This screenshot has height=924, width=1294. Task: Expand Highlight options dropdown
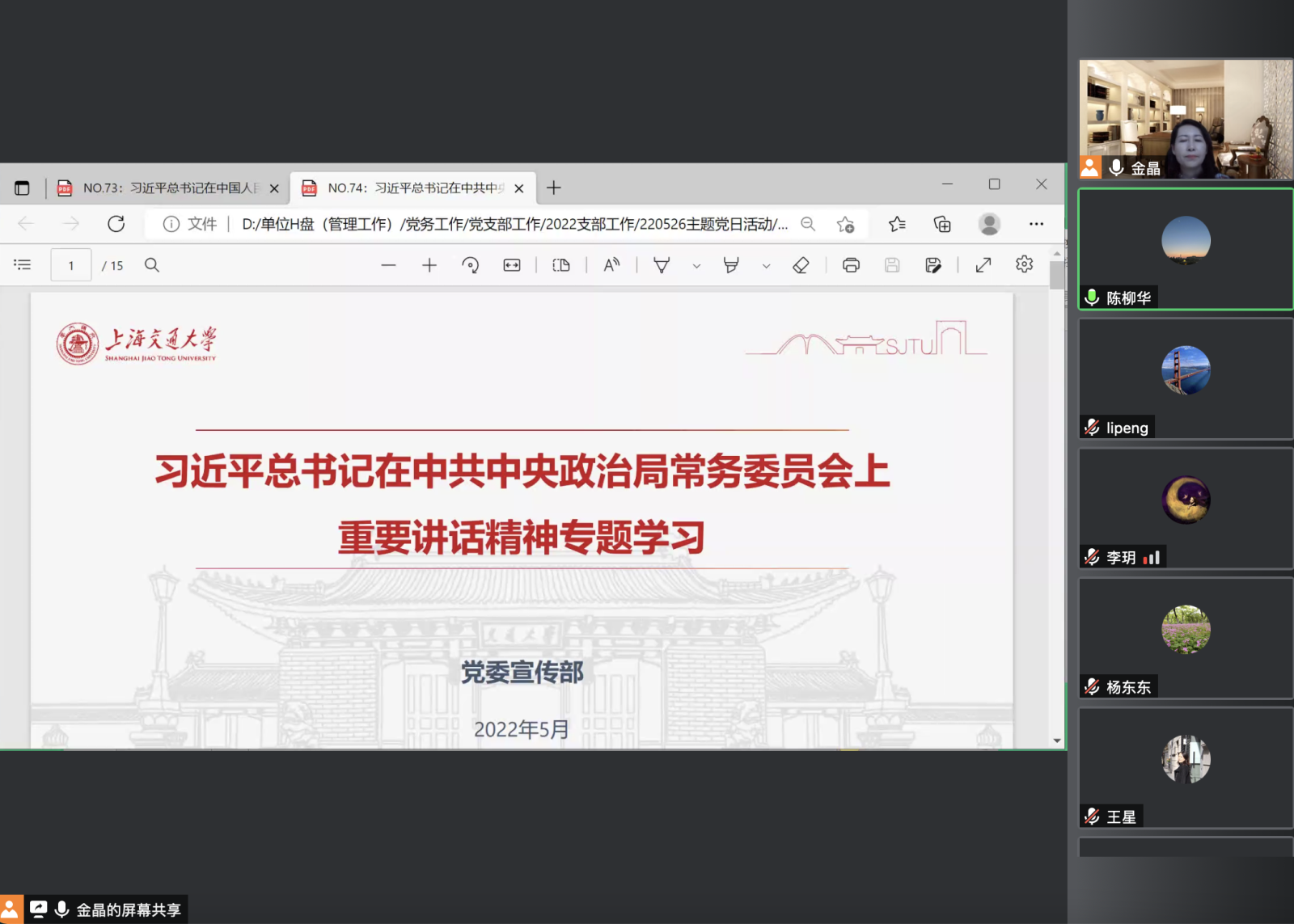[x=766, y=265]
